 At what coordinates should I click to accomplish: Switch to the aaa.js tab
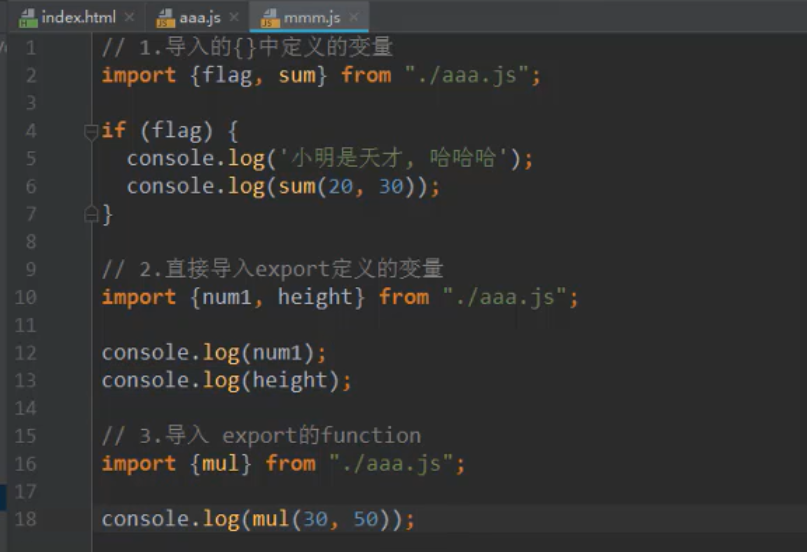(x=200, y=17)
